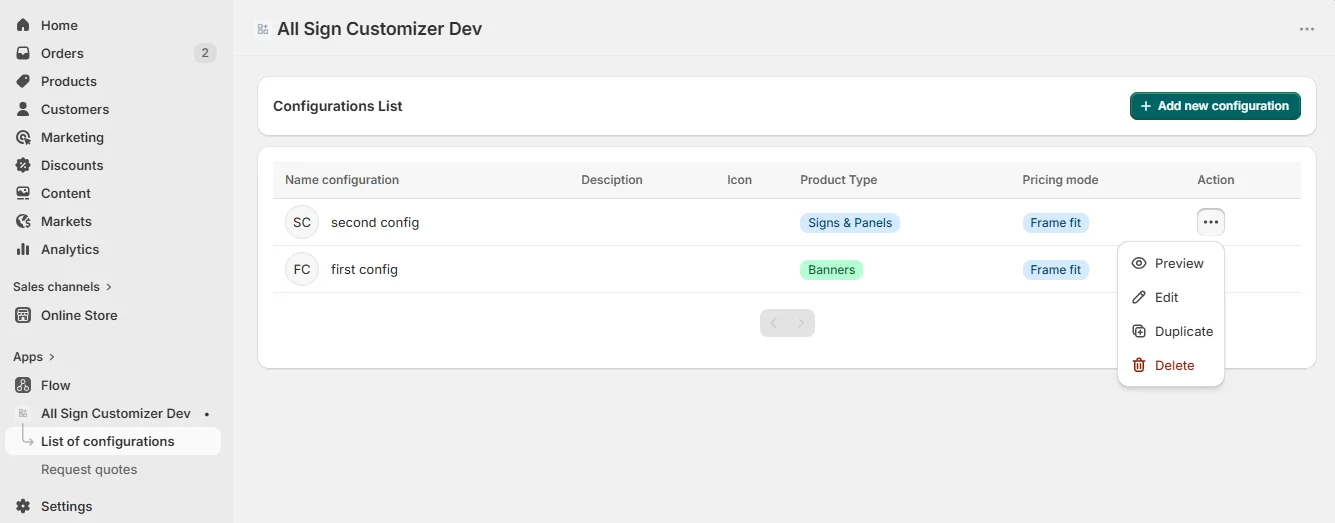Viewport: 1335px width, 523px height.
Task: Click the Desciption column header
Action: (x=612, y=180)
